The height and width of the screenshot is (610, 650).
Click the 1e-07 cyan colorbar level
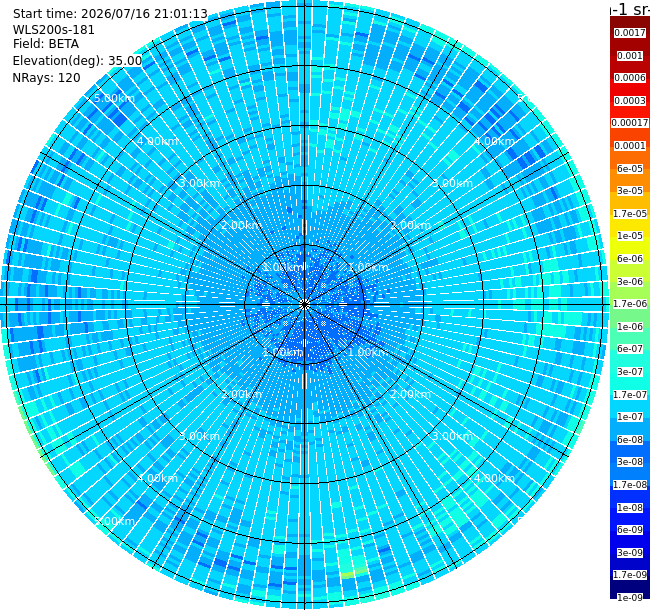630,417
